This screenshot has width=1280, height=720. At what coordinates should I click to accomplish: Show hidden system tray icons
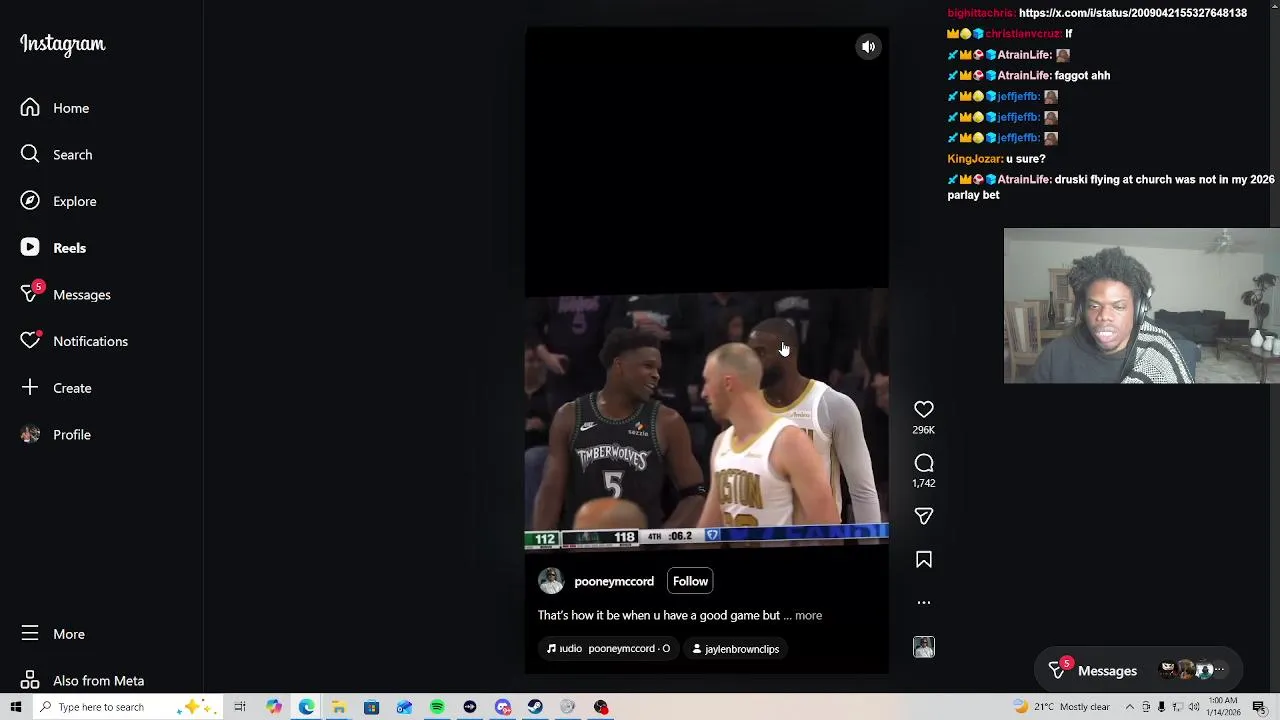(x=1131, y=707)
